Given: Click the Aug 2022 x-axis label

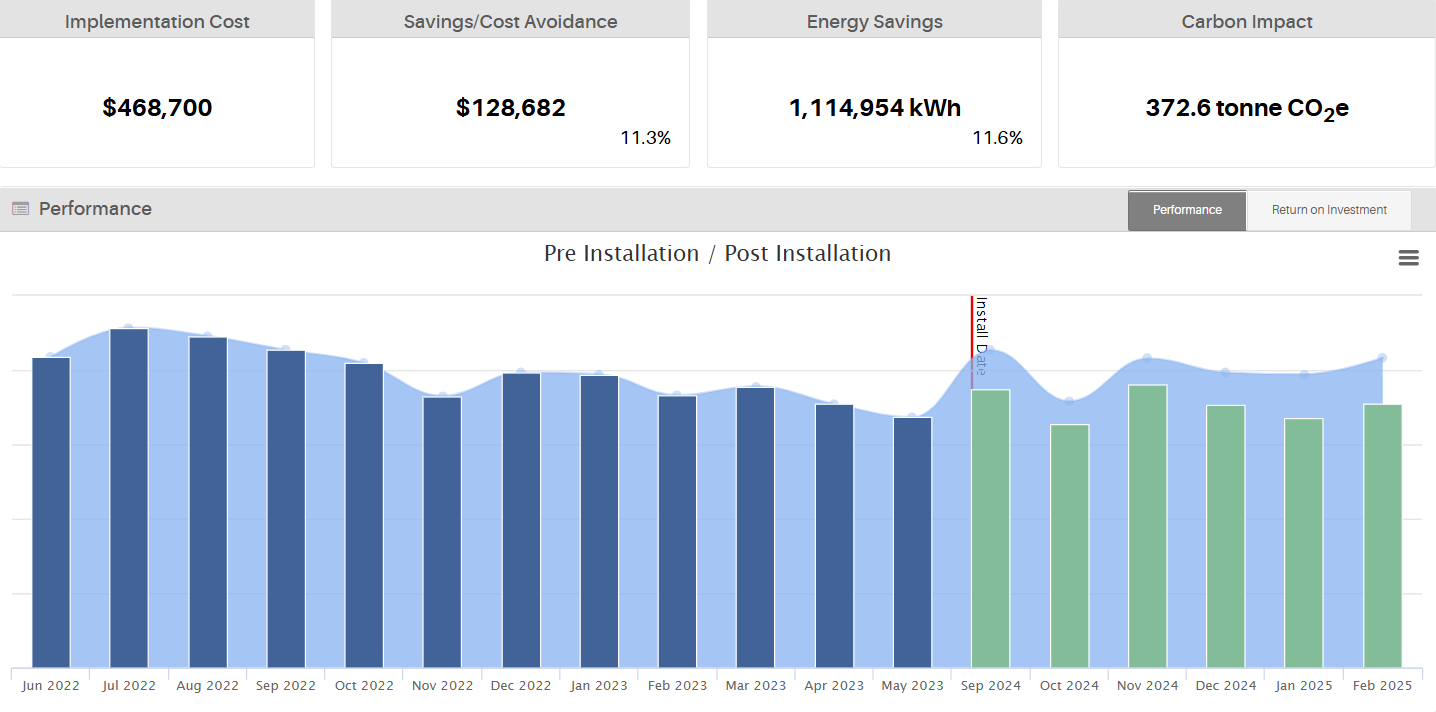Looking at the screenshot, I should 207,686.
